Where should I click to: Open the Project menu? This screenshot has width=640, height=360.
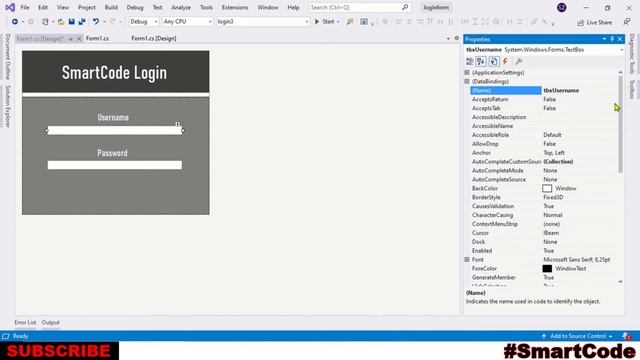[x=87, y=7]
